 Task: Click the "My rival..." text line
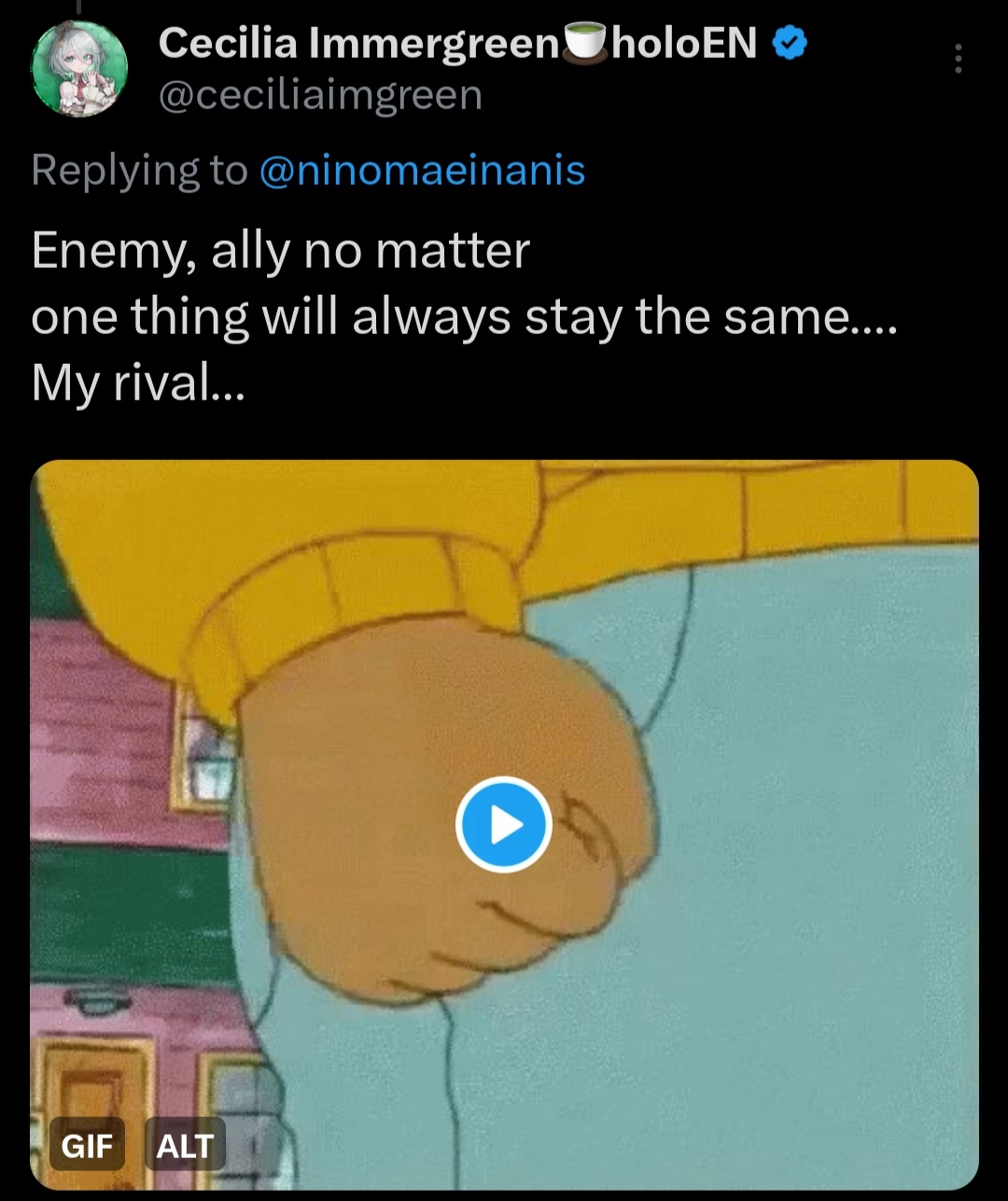[x=137, y=383]
